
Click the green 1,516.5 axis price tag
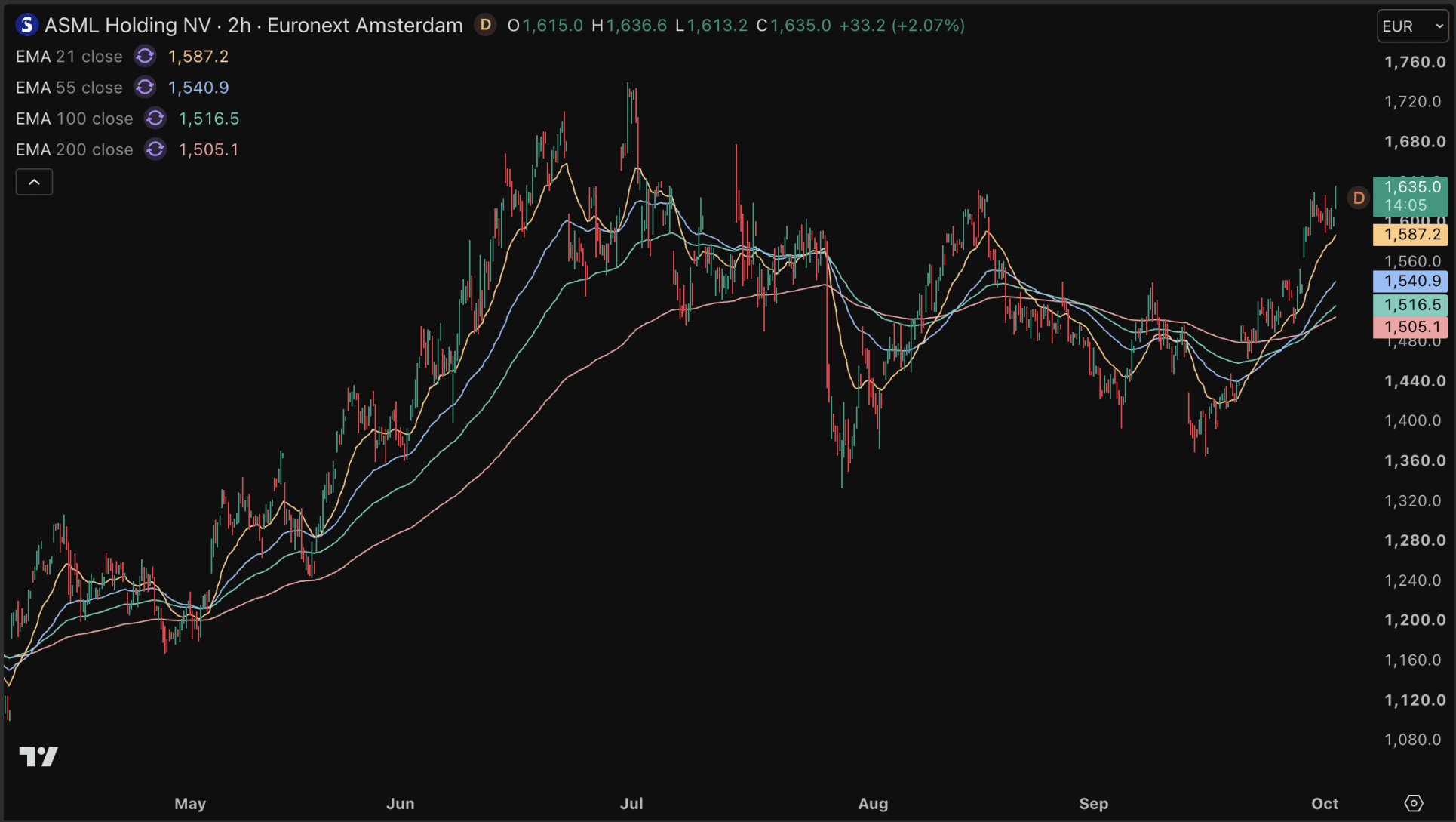(x=1411, y=305)
